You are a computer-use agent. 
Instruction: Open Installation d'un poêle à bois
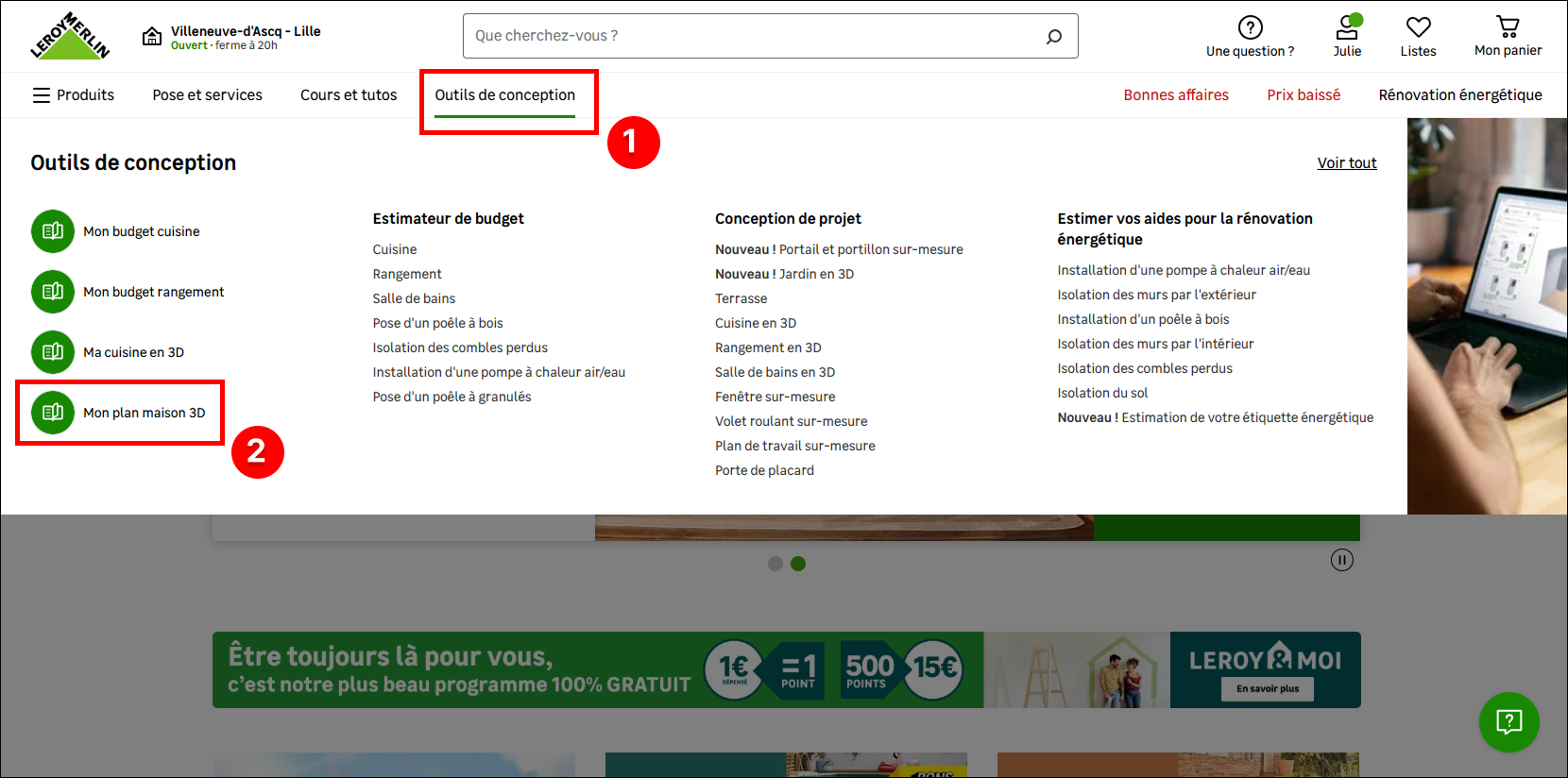point(1143,319)
